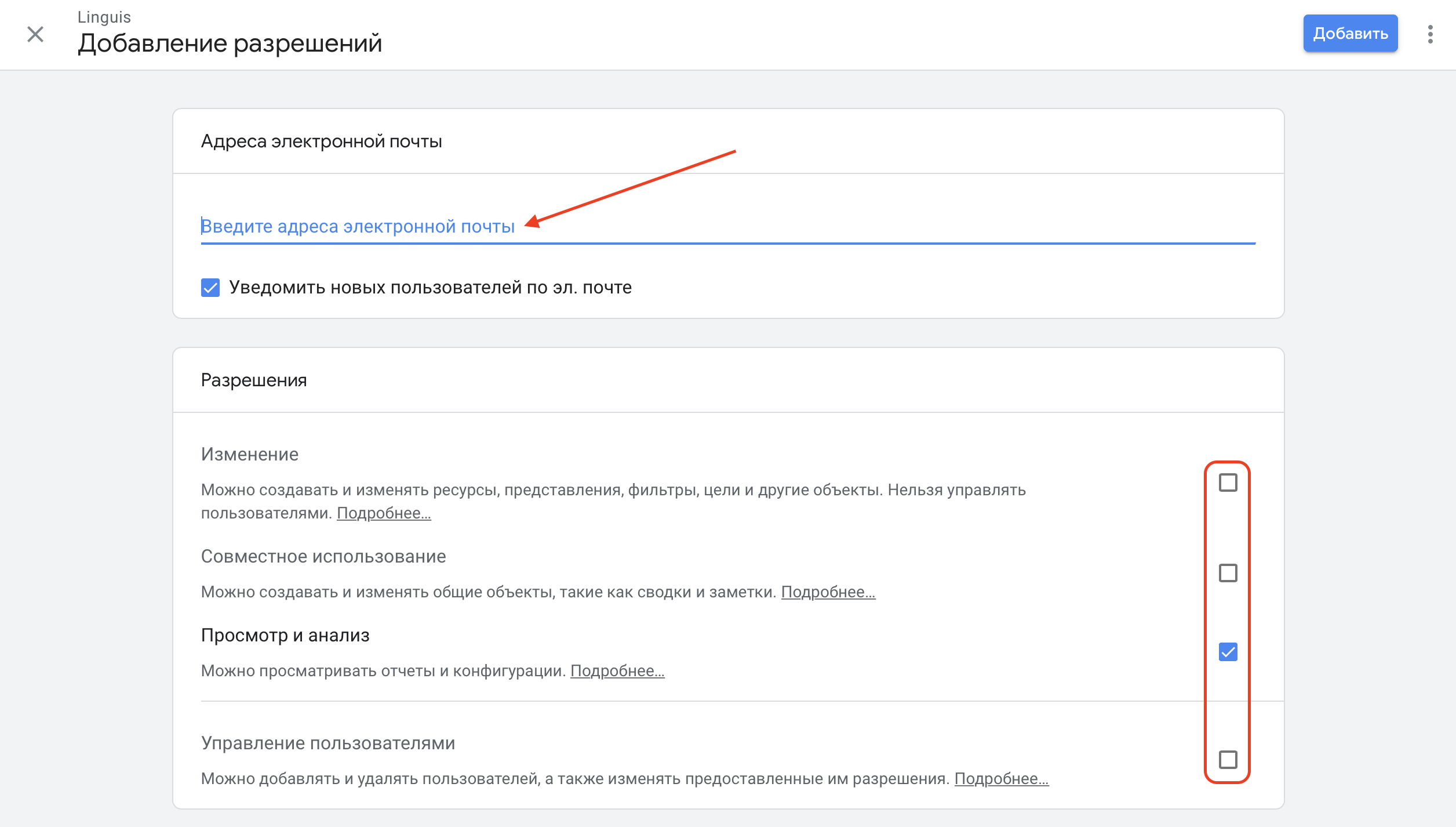Click the Уведомить новых пользователей label text

pos(430,288)
